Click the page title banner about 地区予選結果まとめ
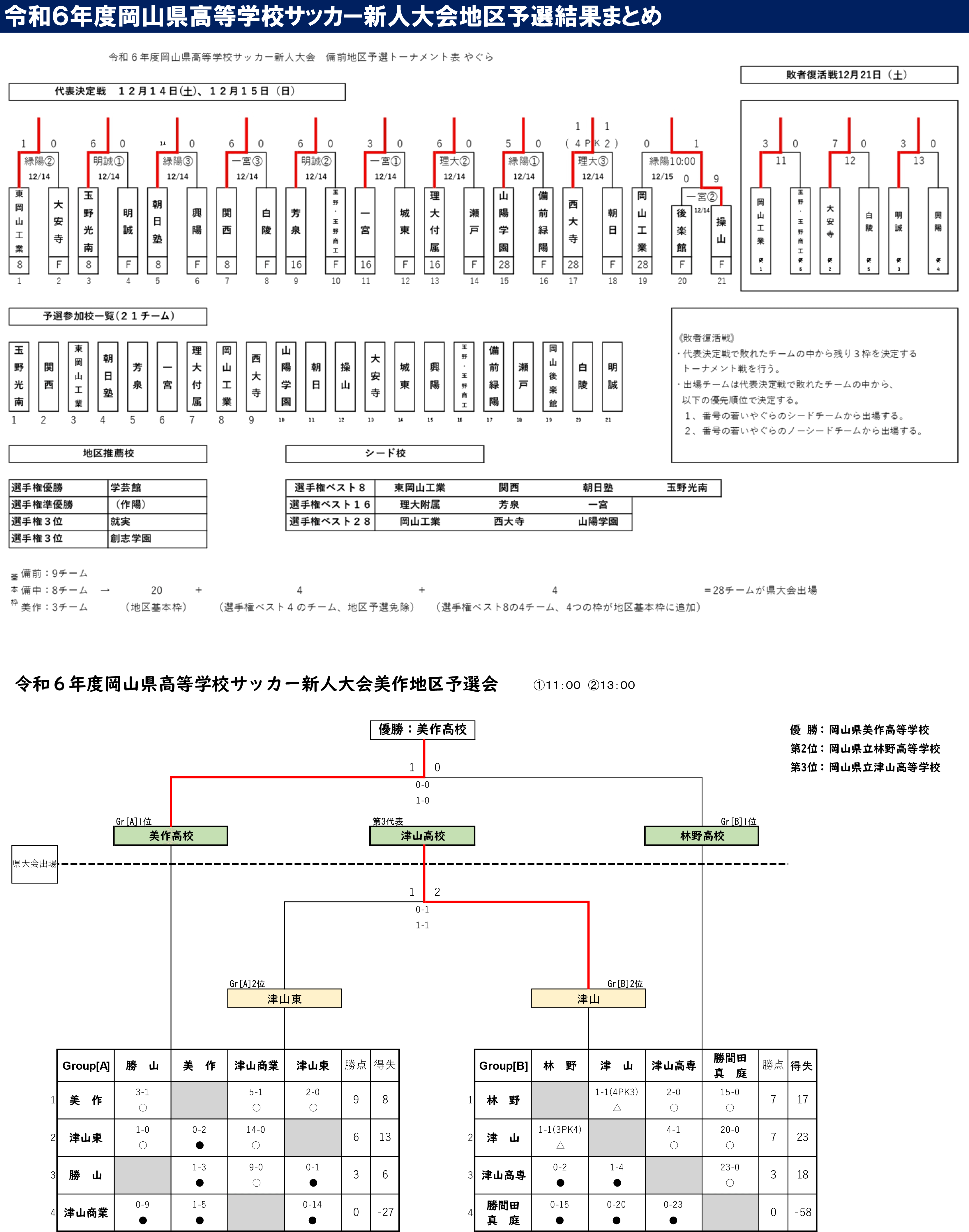 coord(485,16)
